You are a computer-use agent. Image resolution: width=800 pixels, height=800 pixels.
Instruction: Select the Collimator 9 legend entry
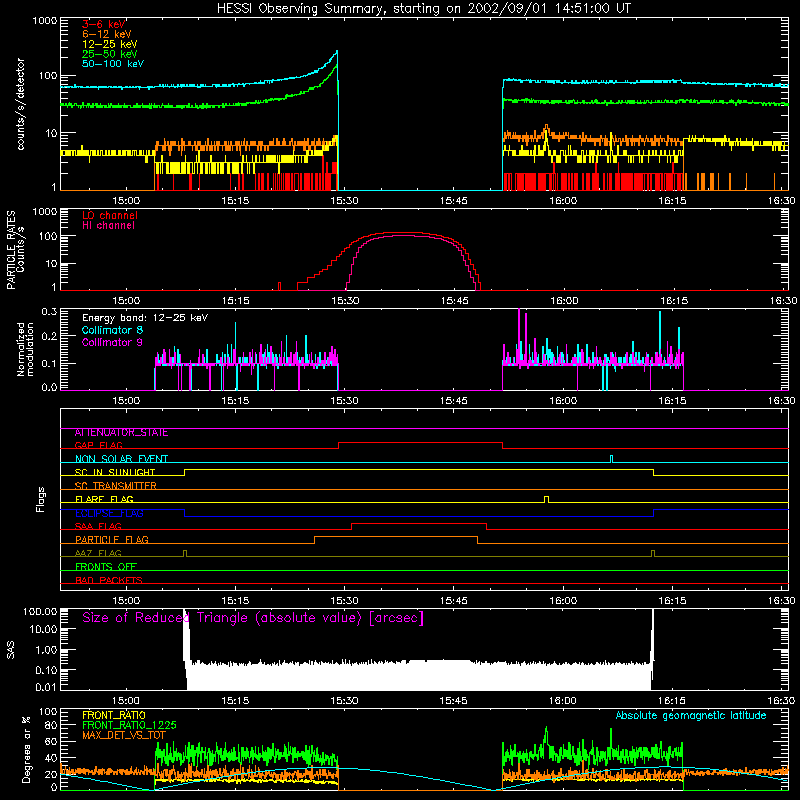click(112, 342)
